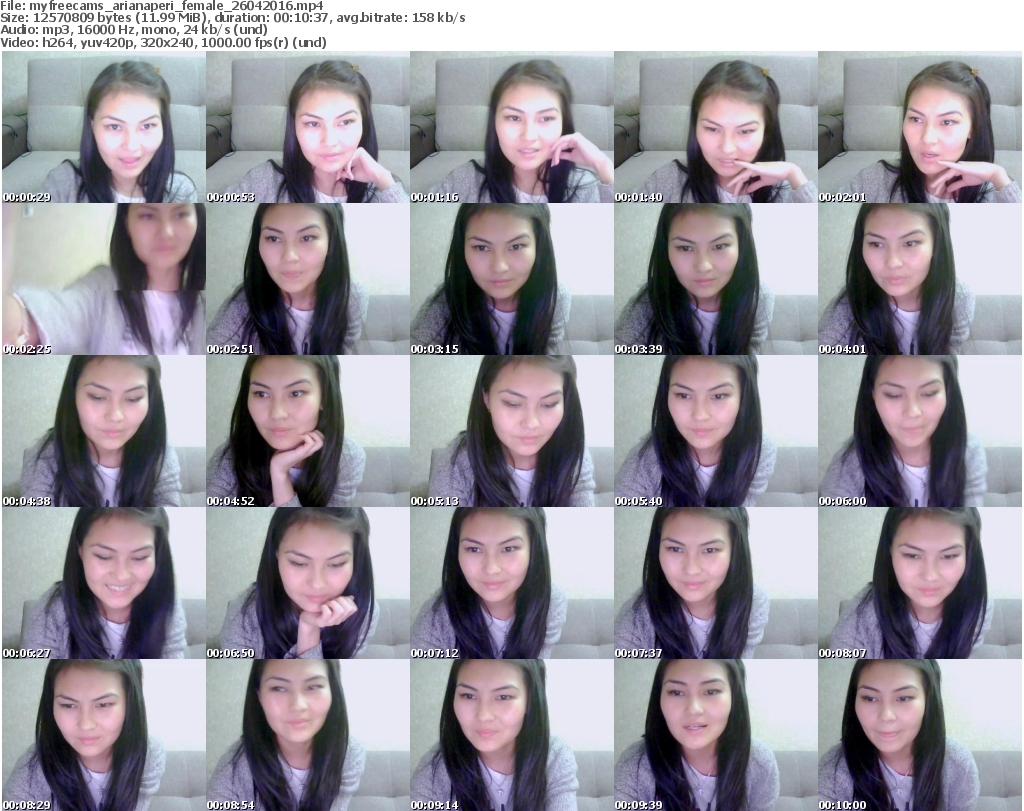Select the thumbnail stamped 00:08:54
This screenshot has width=1024, height=811.
coord(308,735)
